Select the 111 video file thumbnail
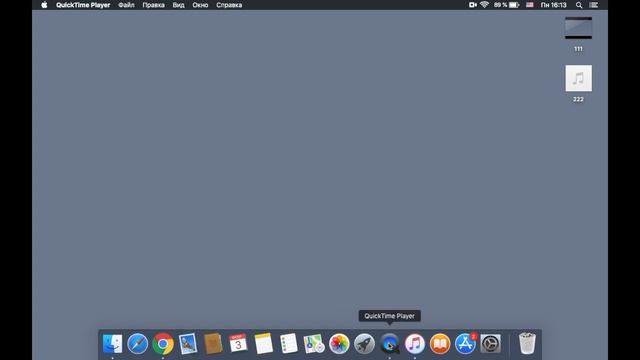 (x=578, y=28)
